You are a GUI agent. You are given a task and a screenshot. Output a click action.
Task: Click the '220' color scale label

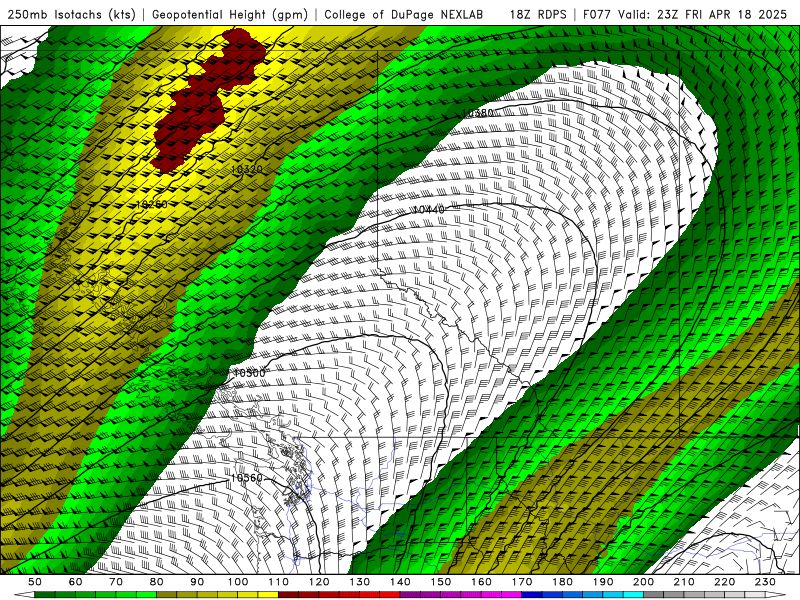point(724,582)
